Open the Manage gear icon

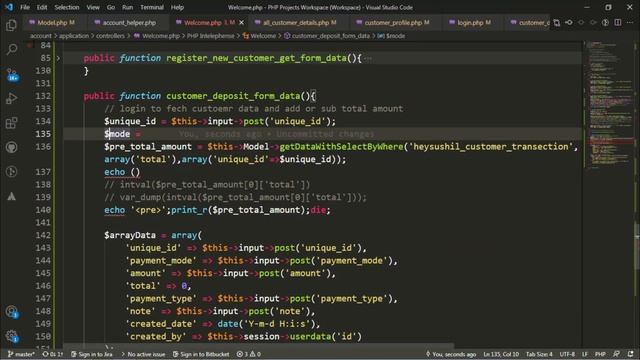tap(11, 336)
